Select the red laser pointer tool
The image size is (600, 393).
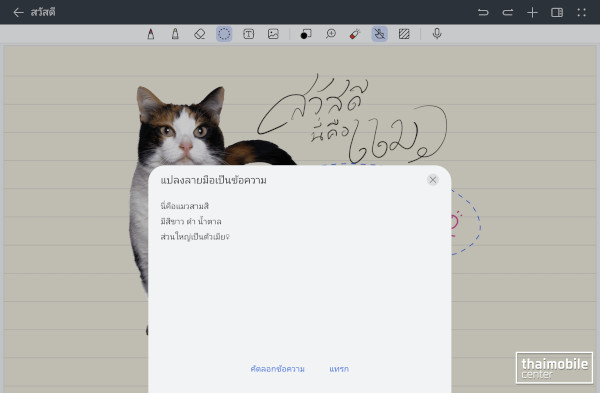(x=355, y=34)
